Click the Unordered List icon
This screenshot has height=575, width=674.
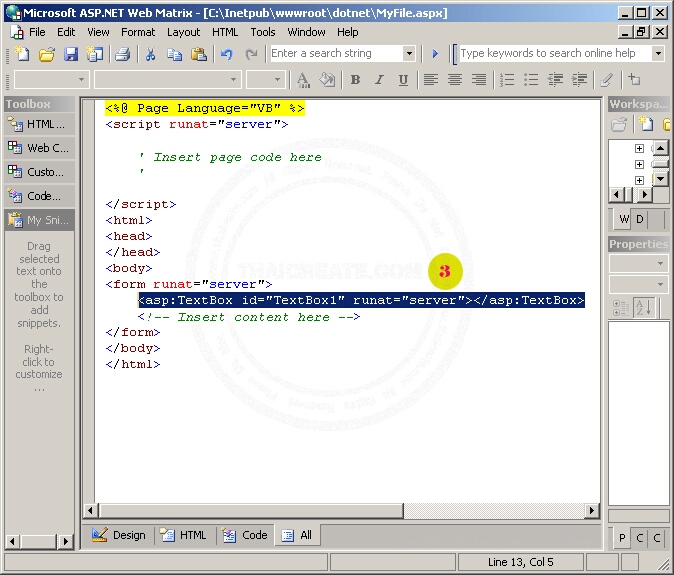coord(531,80)
